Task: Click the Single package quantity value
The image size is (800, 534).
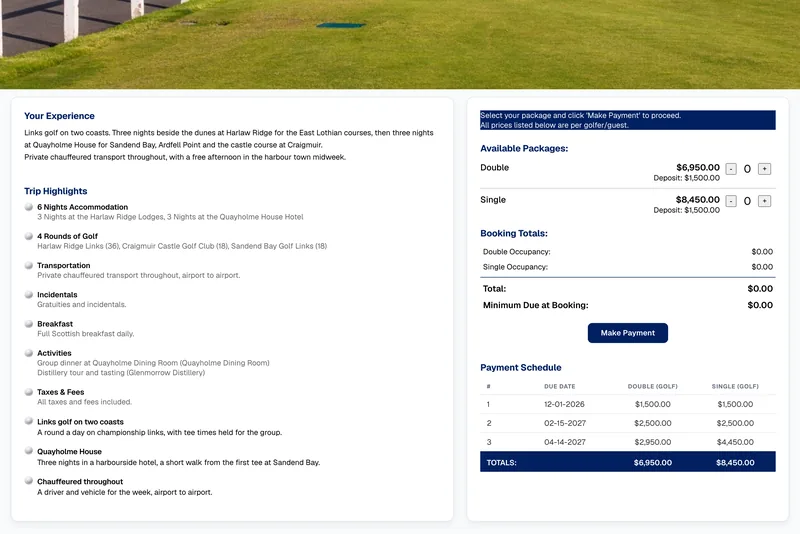Action: pyautogui.click(x=747, y=201)
